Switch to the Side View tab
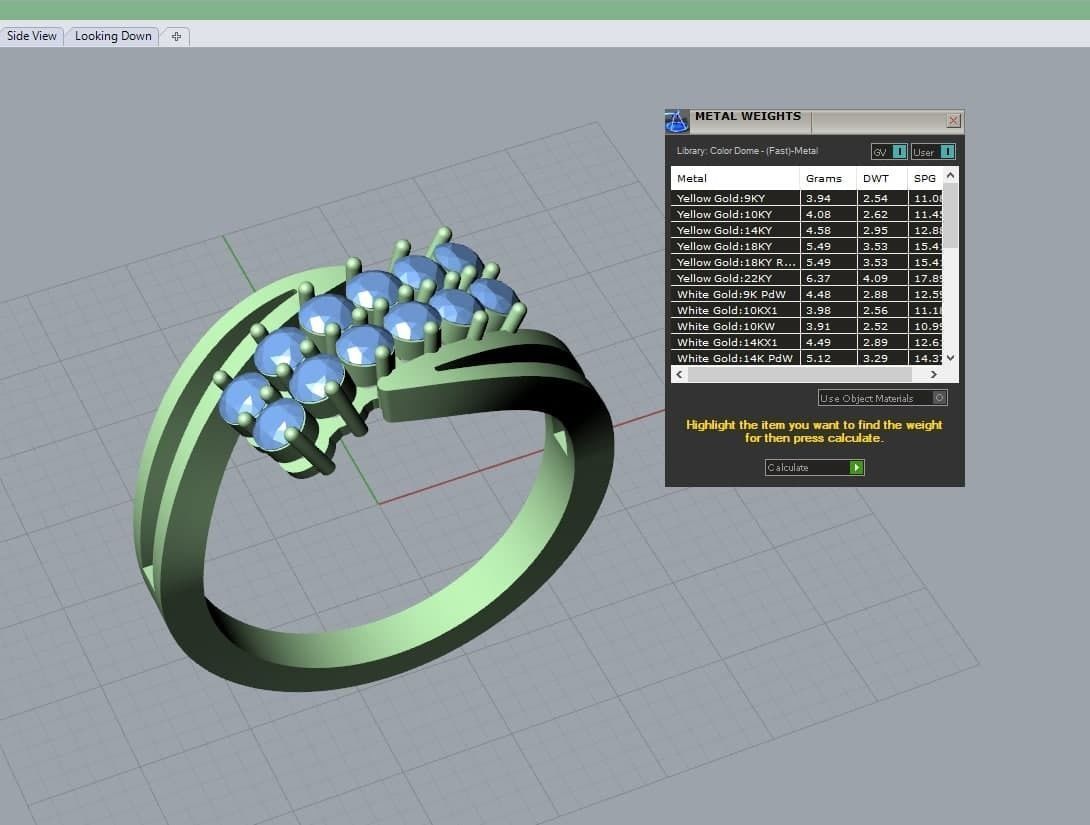 (x=31, y=36)
